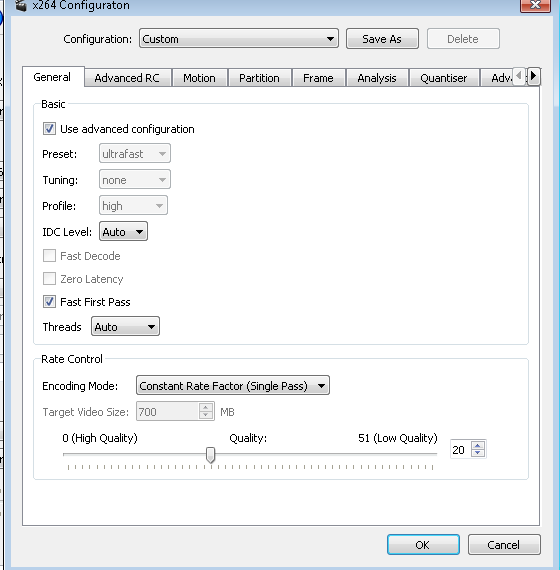The height and width of the screenshot is (570, 560).
Task: Click the '0 (High Quality)' label
Action: 100,438
